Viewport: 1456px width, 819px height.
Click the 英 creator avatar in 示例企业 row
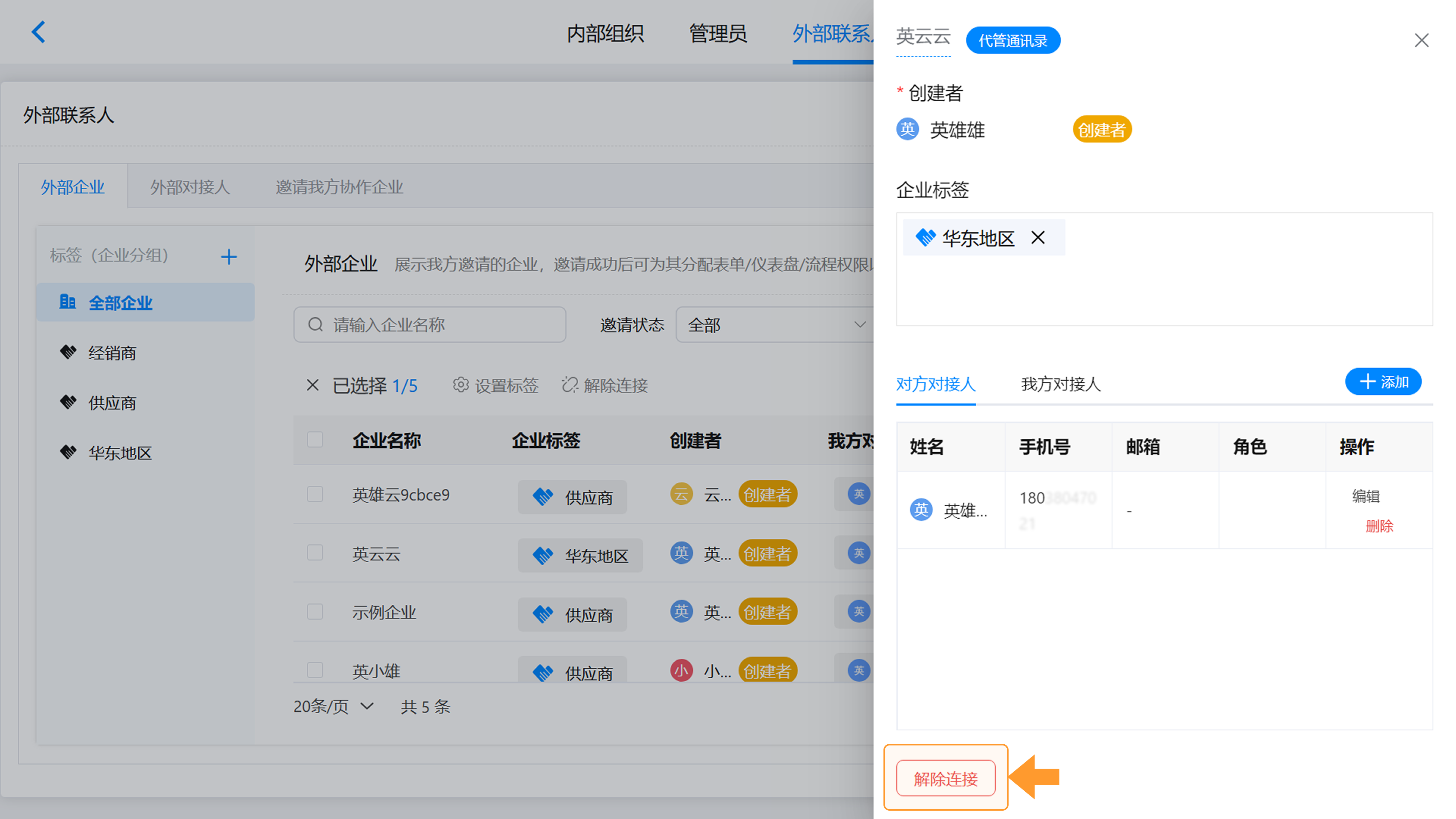682,612
